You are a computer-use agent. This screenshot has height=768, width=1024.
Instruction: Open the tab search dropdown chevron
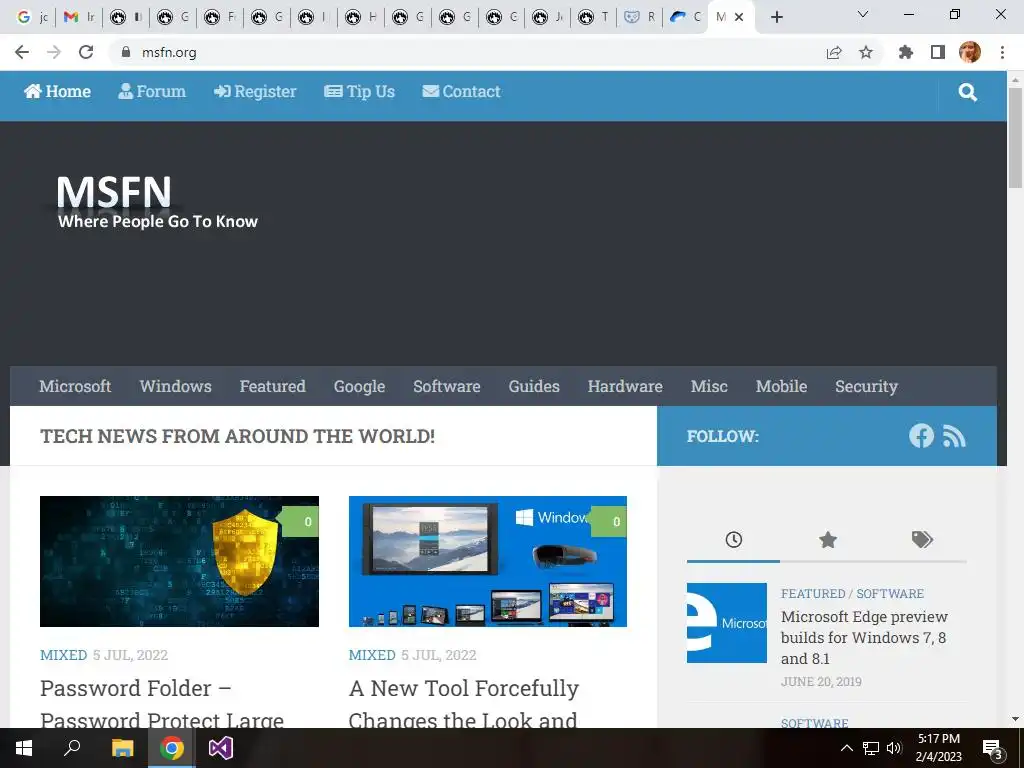[x=863, y=14]
